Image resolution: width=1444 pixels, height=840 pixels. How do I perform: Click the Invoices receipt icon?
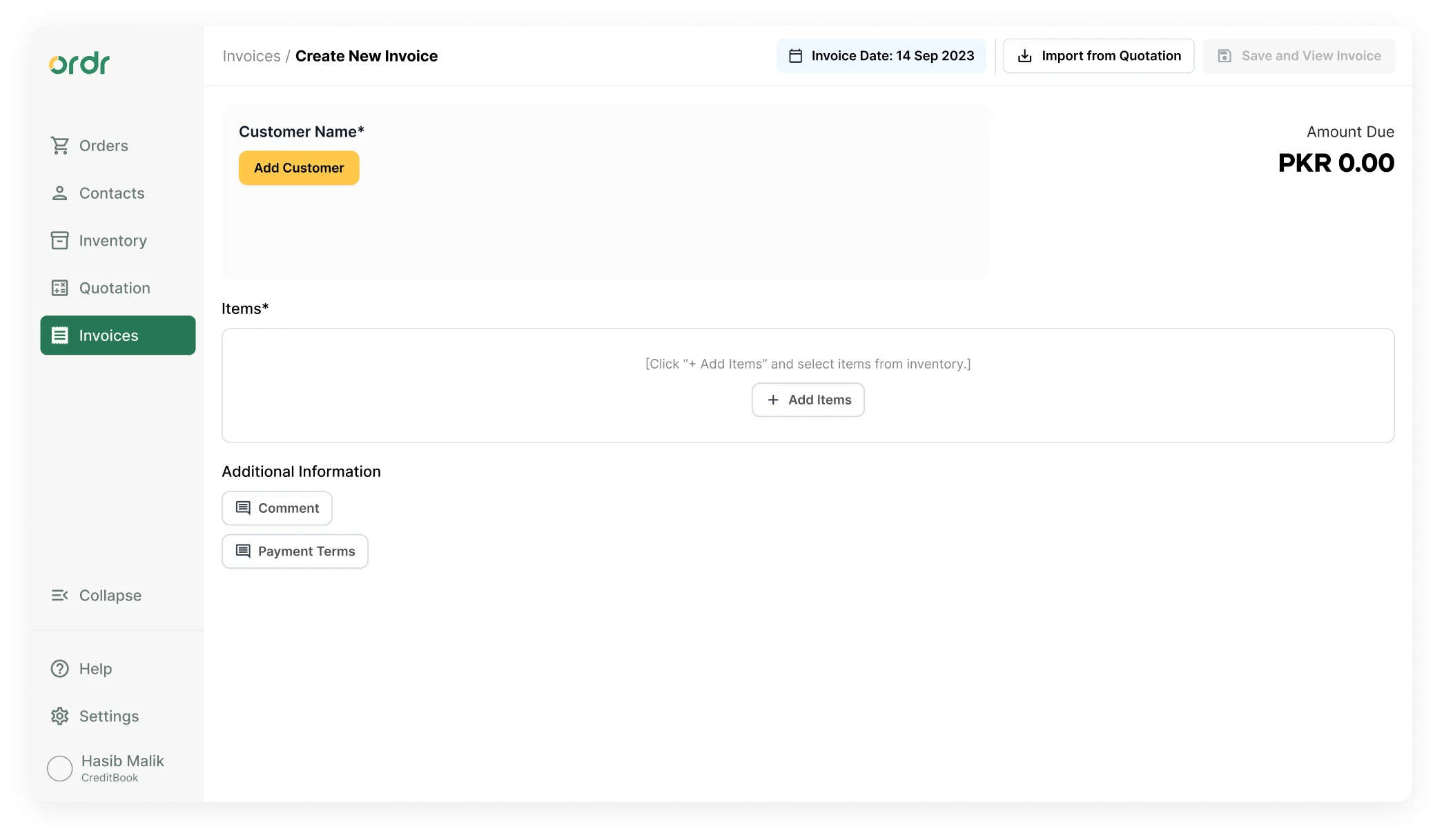(x=60, y=335)
